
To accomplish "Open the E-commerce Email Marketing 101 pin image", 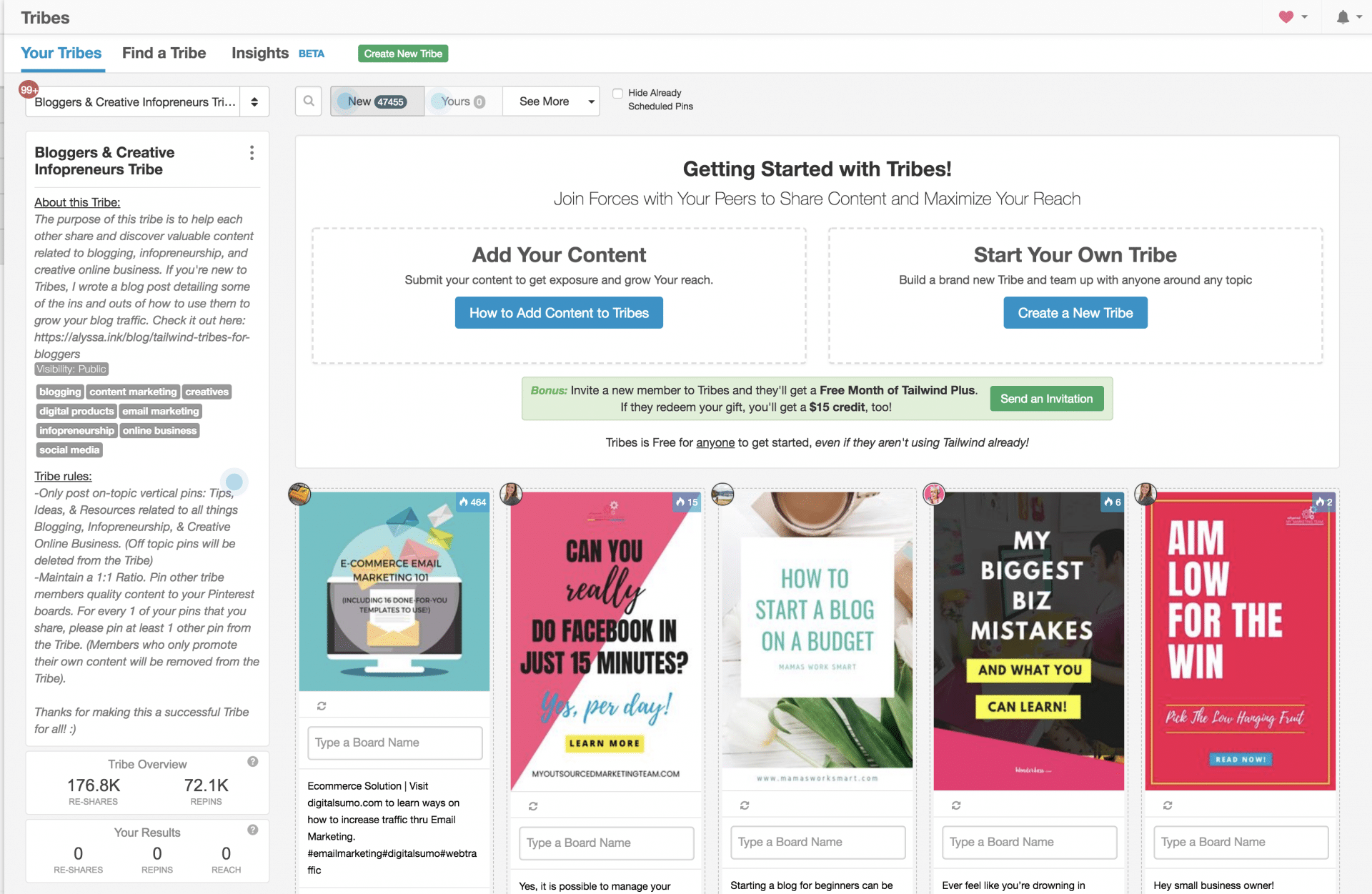I will point(394,592).
